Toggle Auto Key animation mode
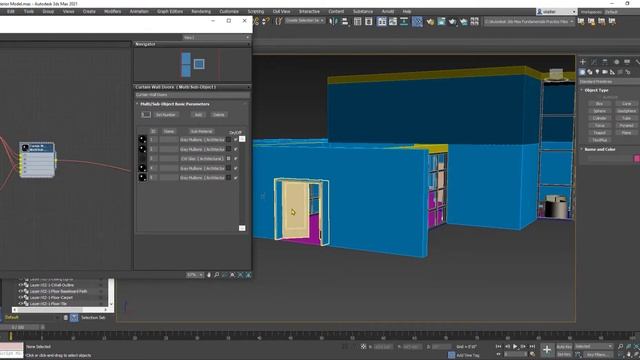The width and height of the screenshot is (640, 360). coord(564,347)
